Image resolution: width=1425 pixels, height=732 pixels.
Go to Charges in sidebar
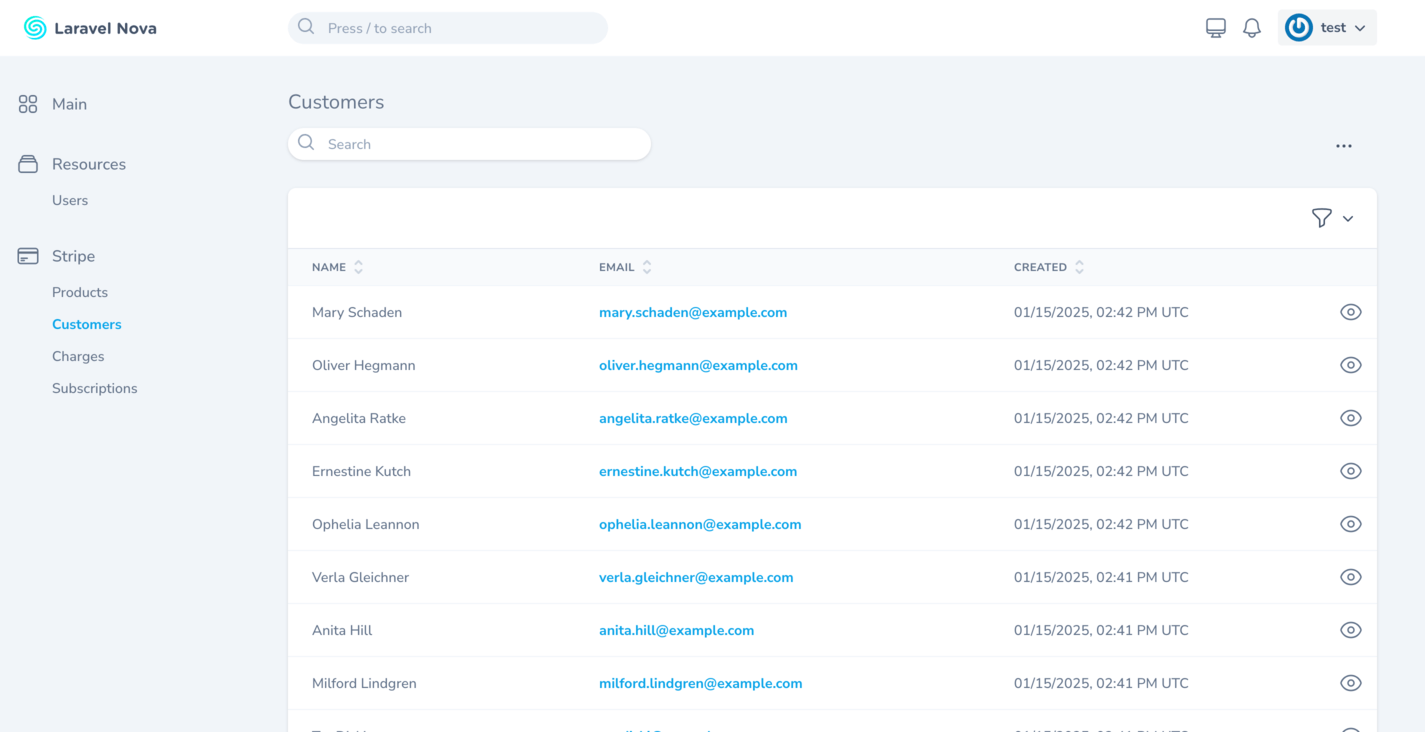[x=78, y=356]
